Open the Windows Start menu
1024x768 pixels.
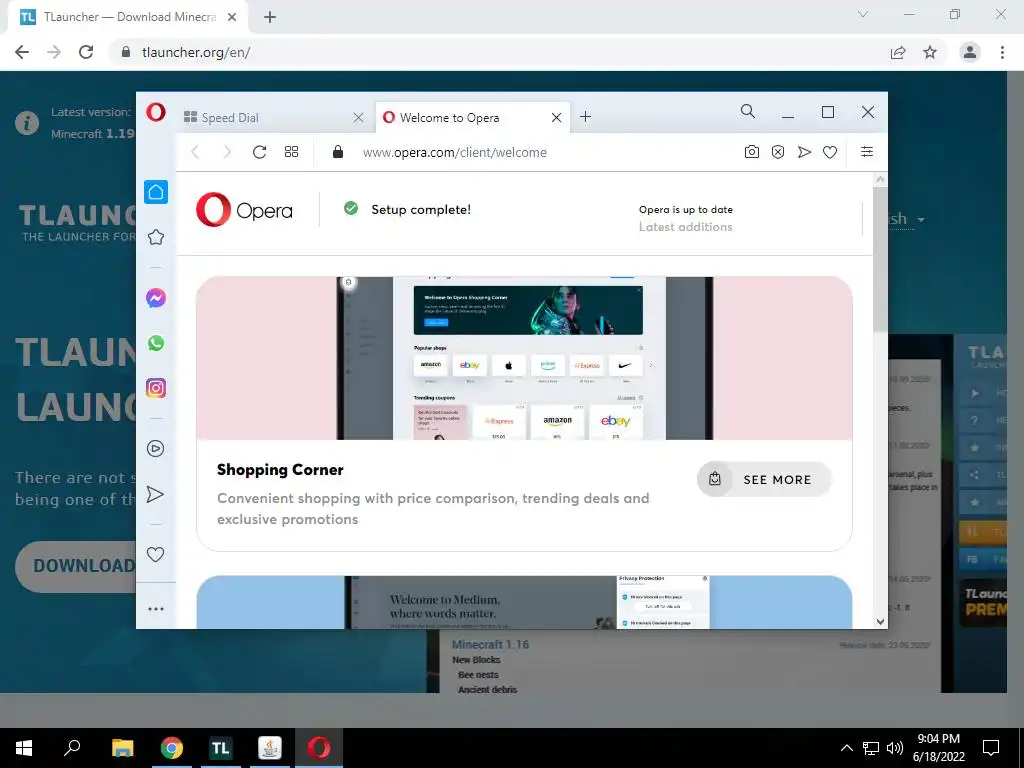pyautogui.click(x=24, y=748)
